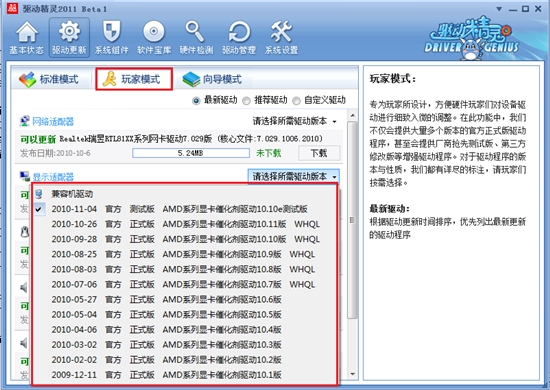Choose the 2010-04-06 driver 10.4版
The image size is (550, 390).
click(185, 330)
